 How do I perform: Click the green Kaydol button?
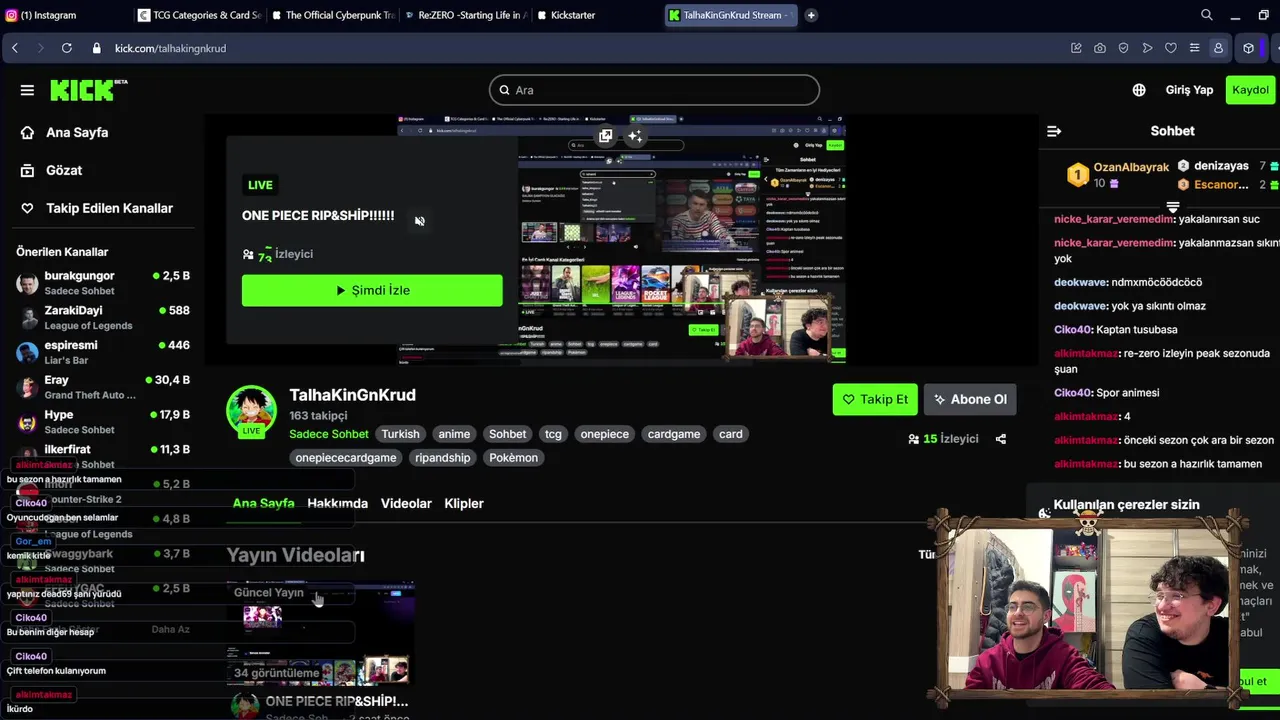1250,90
